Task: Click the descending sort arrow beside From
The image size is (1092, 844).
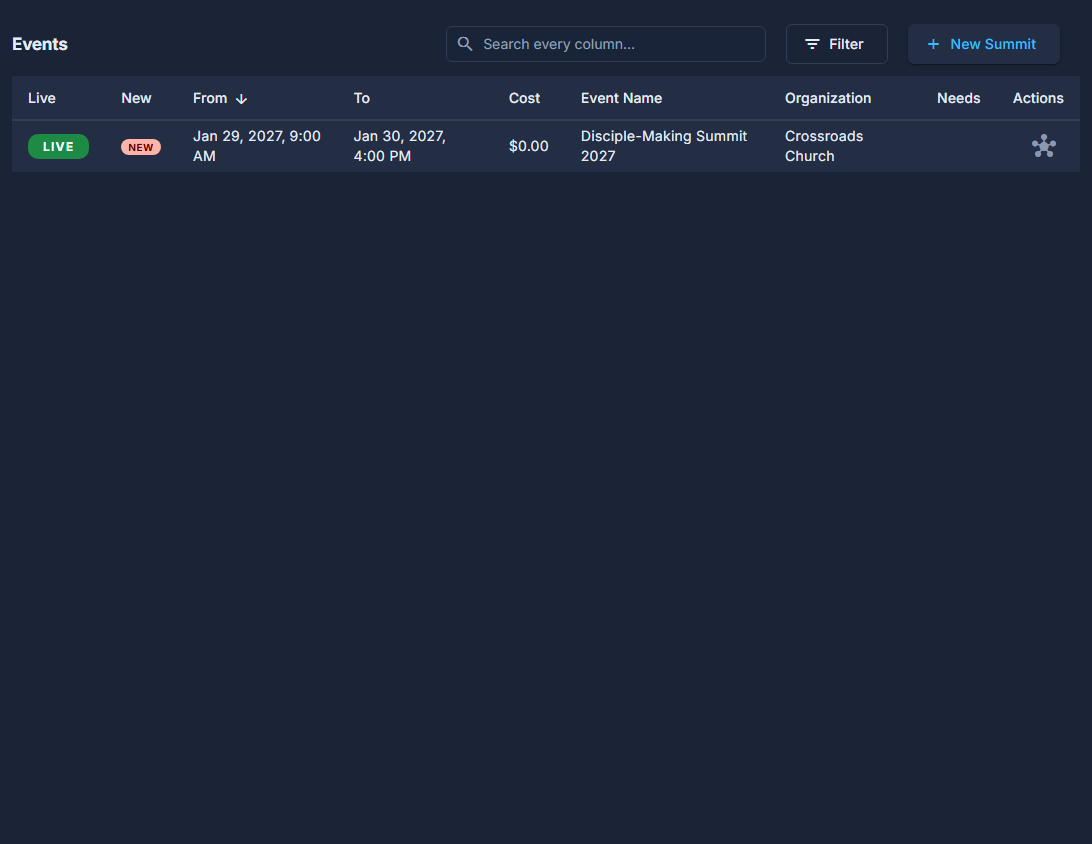Action: (x=241, y=99)
